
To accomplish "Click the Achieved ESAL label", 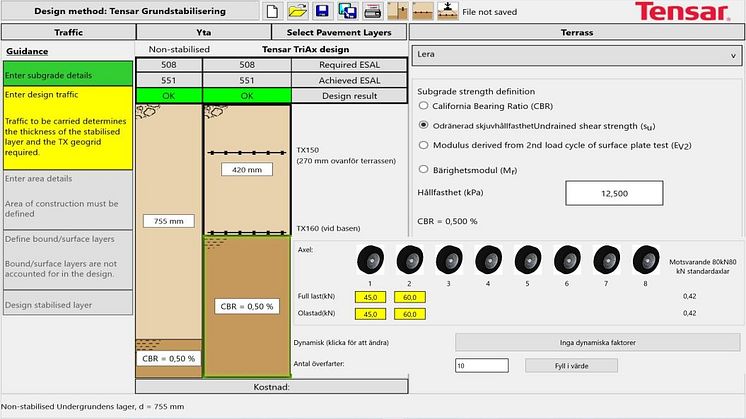I will tap(349, 80).
